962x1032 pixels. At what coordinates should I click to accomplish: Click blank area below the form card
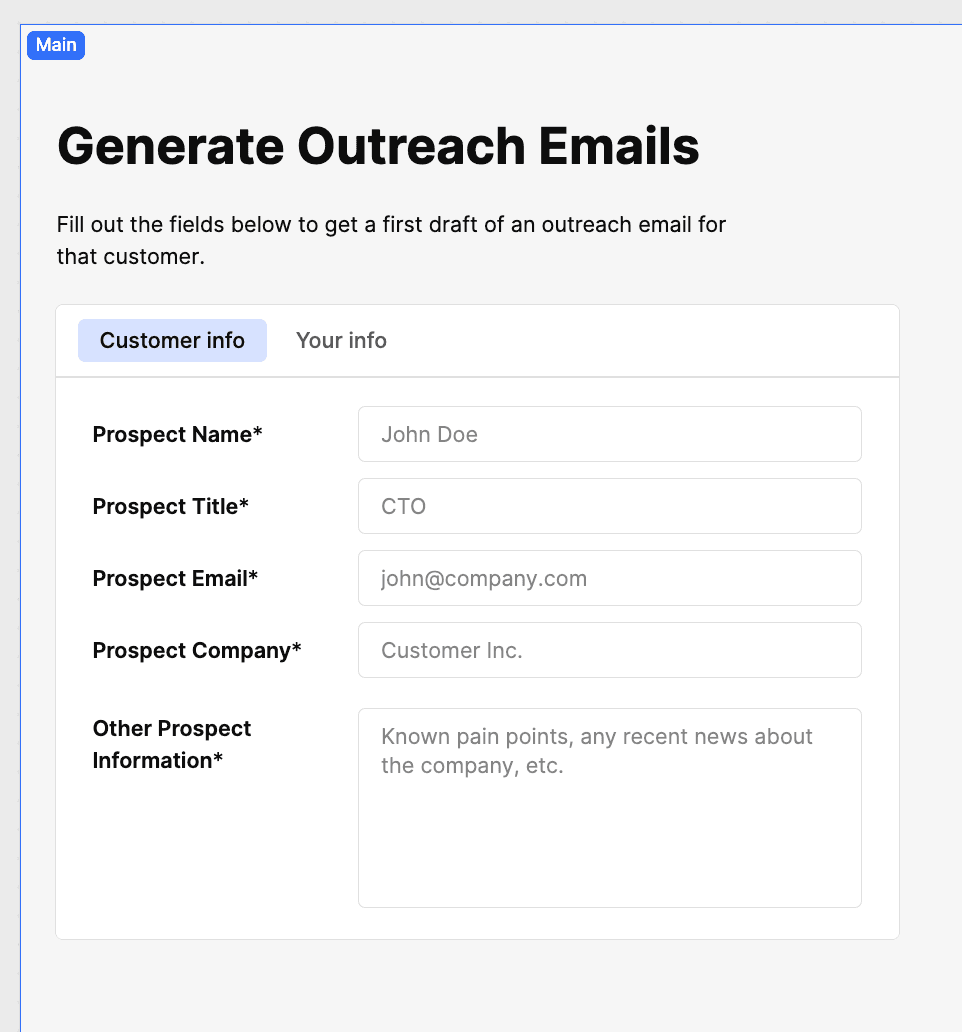(478, 985)
